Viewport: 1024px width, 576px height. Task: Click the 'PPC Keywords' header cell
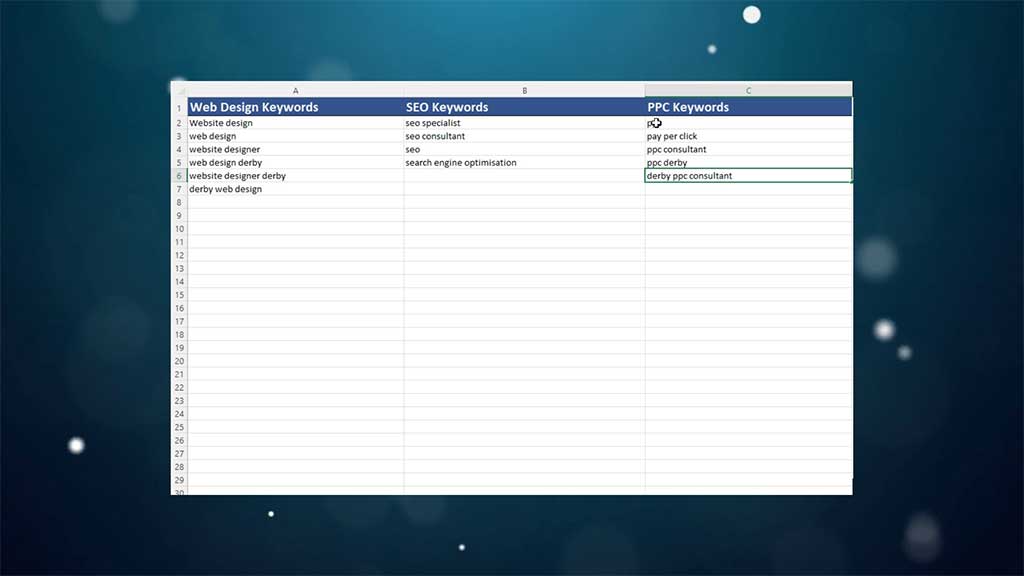point(748,107)
